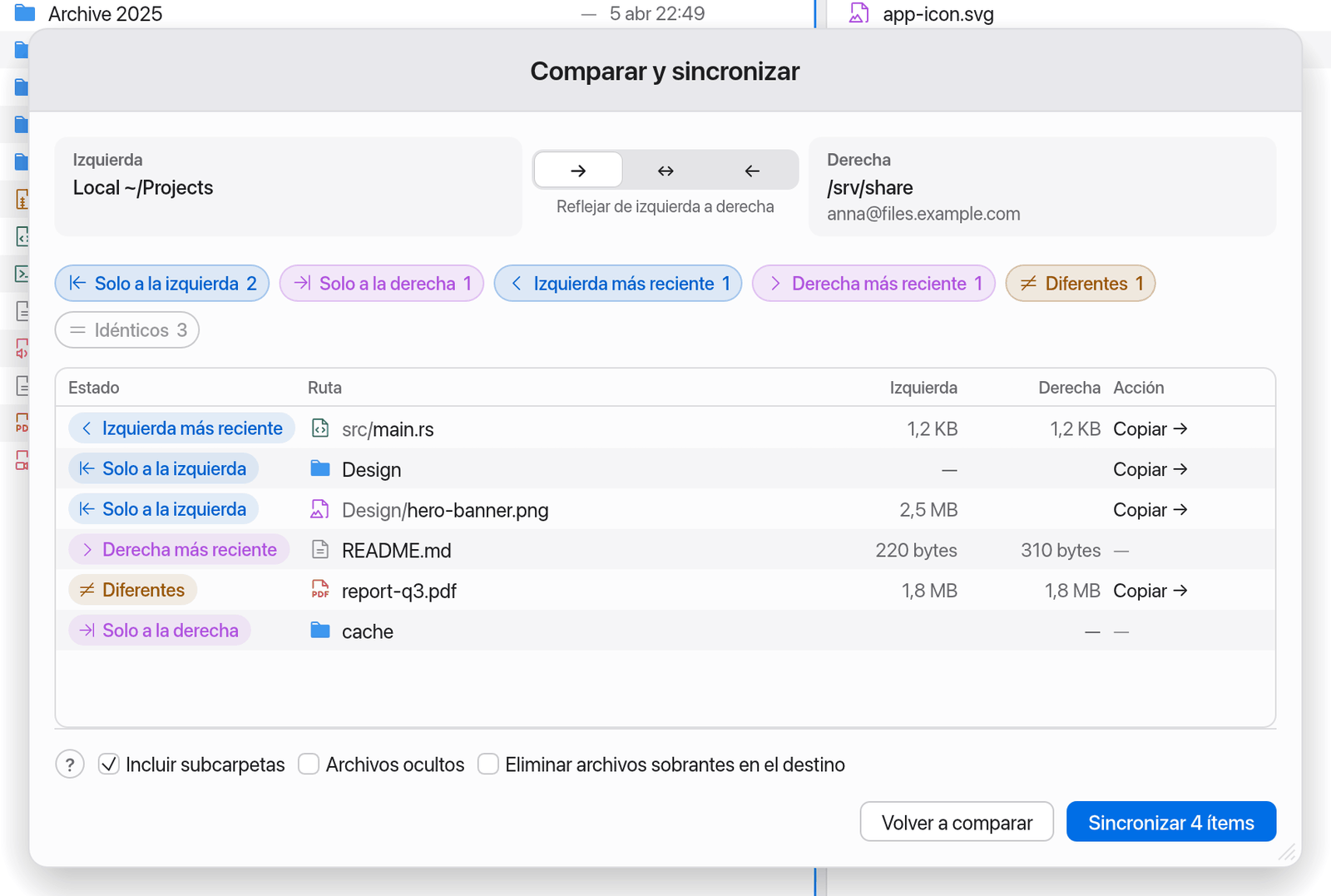1331x896 pixels.
Task: Select right-to-left arrow sync direction
Action: click(x=752, y=171)
